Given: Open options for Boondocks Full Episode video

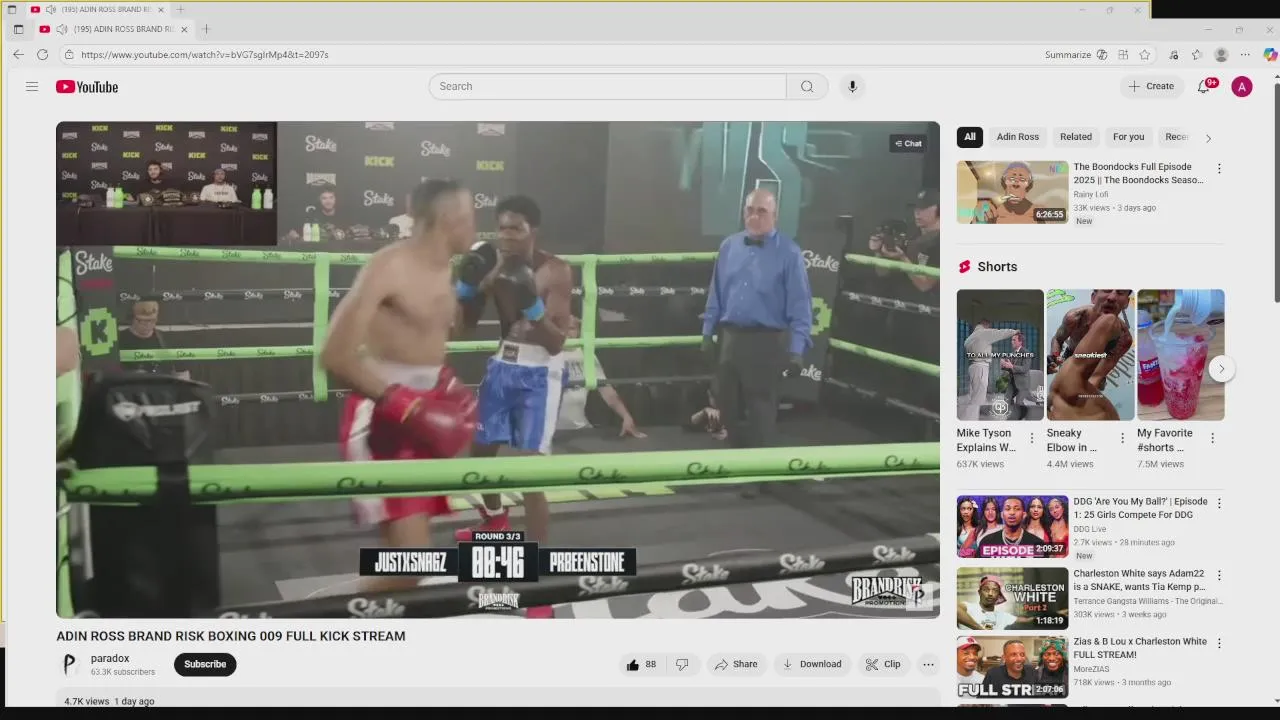Looking at the screenshot, I should click(1219, 168).
